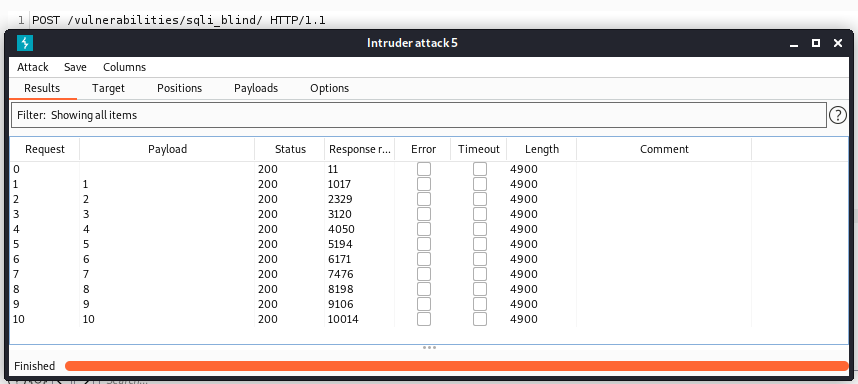Click the POST request line in background editor

click(179, 20)
